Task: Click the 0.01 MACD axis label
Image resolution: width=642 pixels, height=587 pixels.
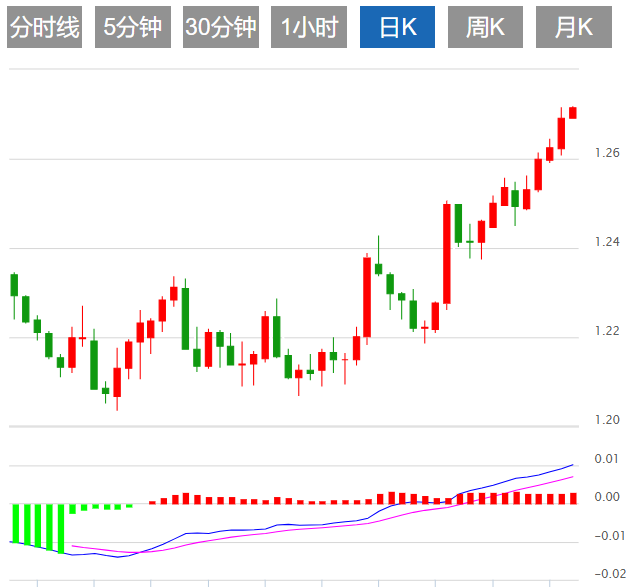Action: pos(606,459)
